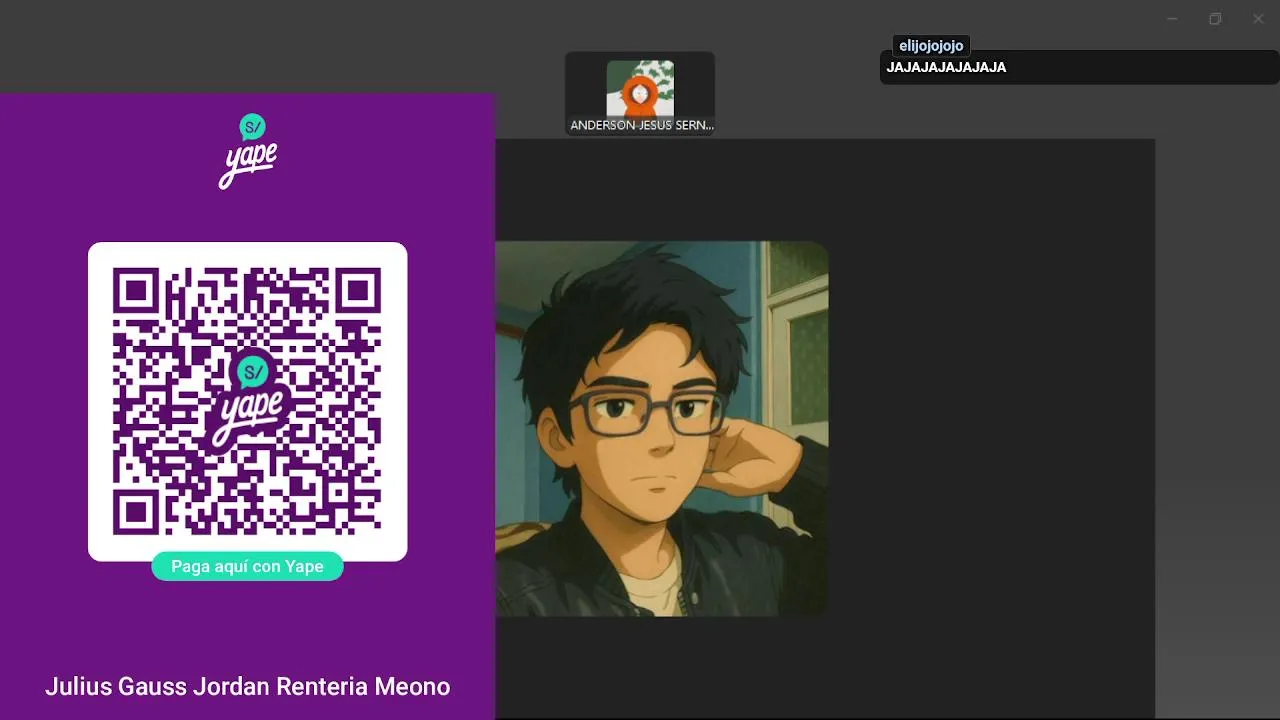Click the "Paga aquí con Yape" button
Viewport: 1280px width, 720px height.
click(x=247, y=566)
